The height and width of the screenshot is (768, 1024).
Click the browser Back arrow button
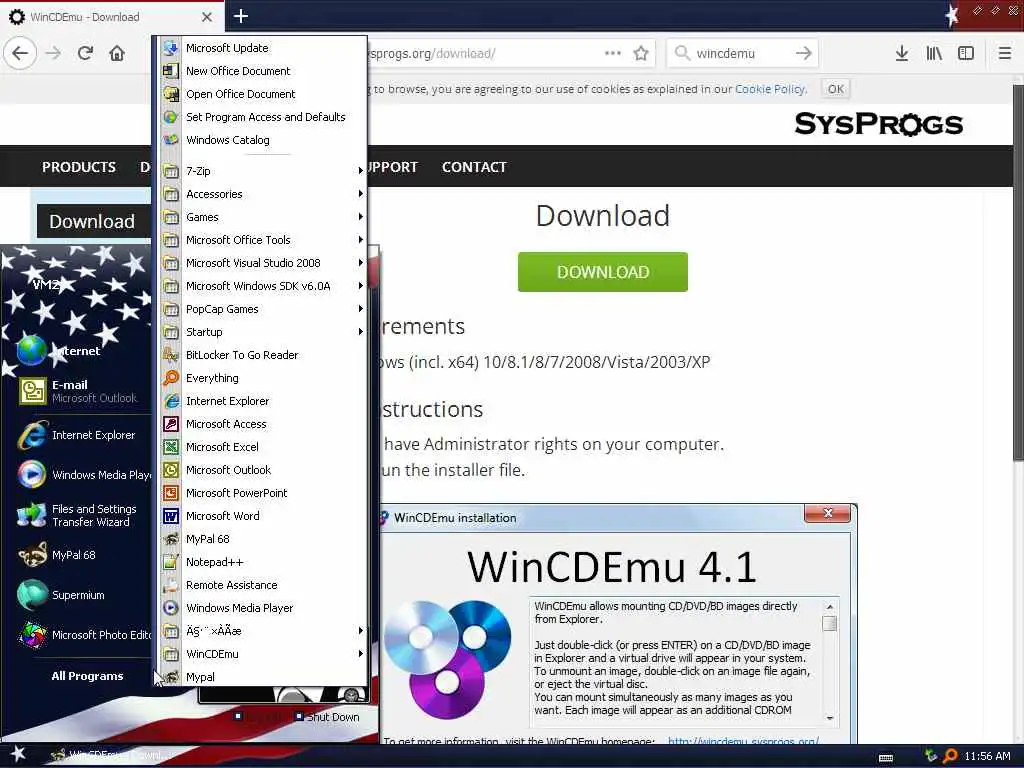pyautogui.click(x=20, y=53)
